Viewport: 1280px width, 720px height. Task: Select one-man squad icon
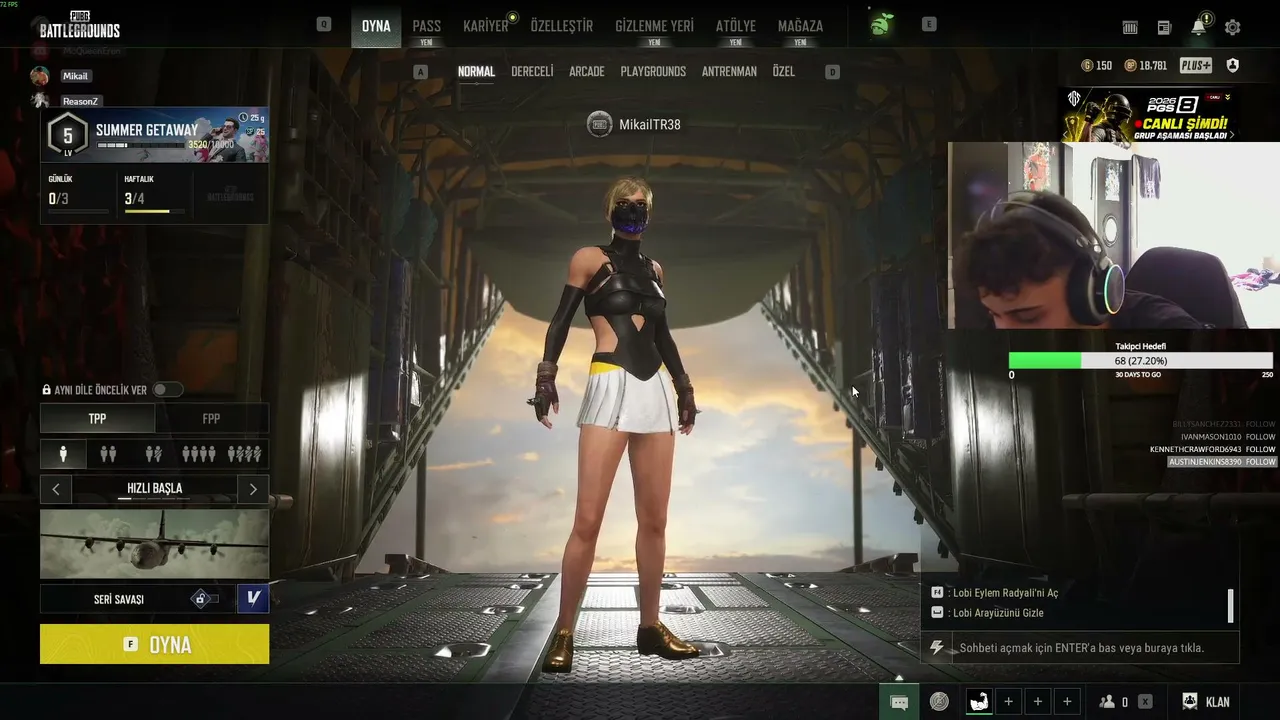coord(245,454)
